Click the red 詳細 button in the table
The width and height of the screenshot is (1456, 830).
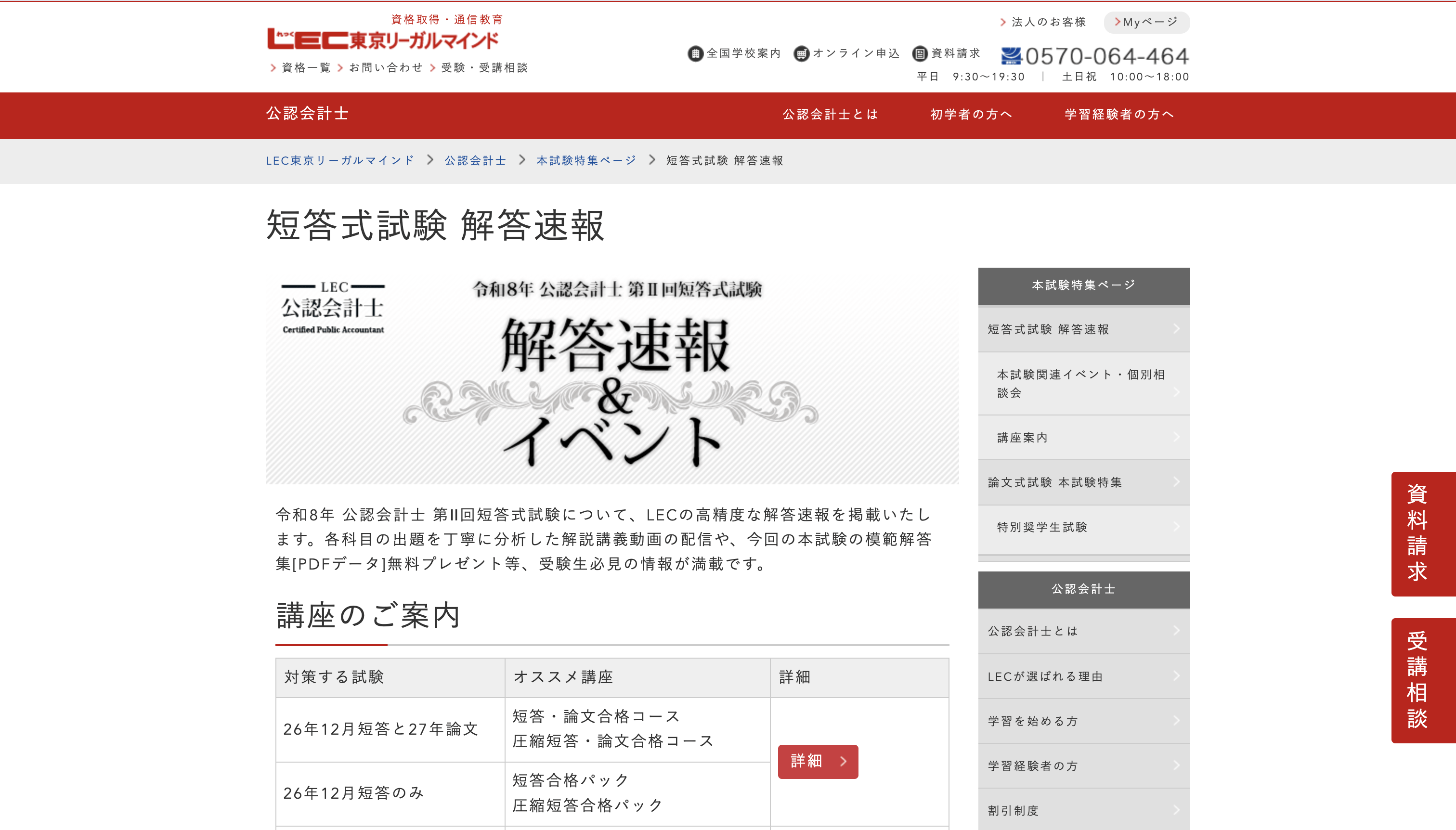818,762
